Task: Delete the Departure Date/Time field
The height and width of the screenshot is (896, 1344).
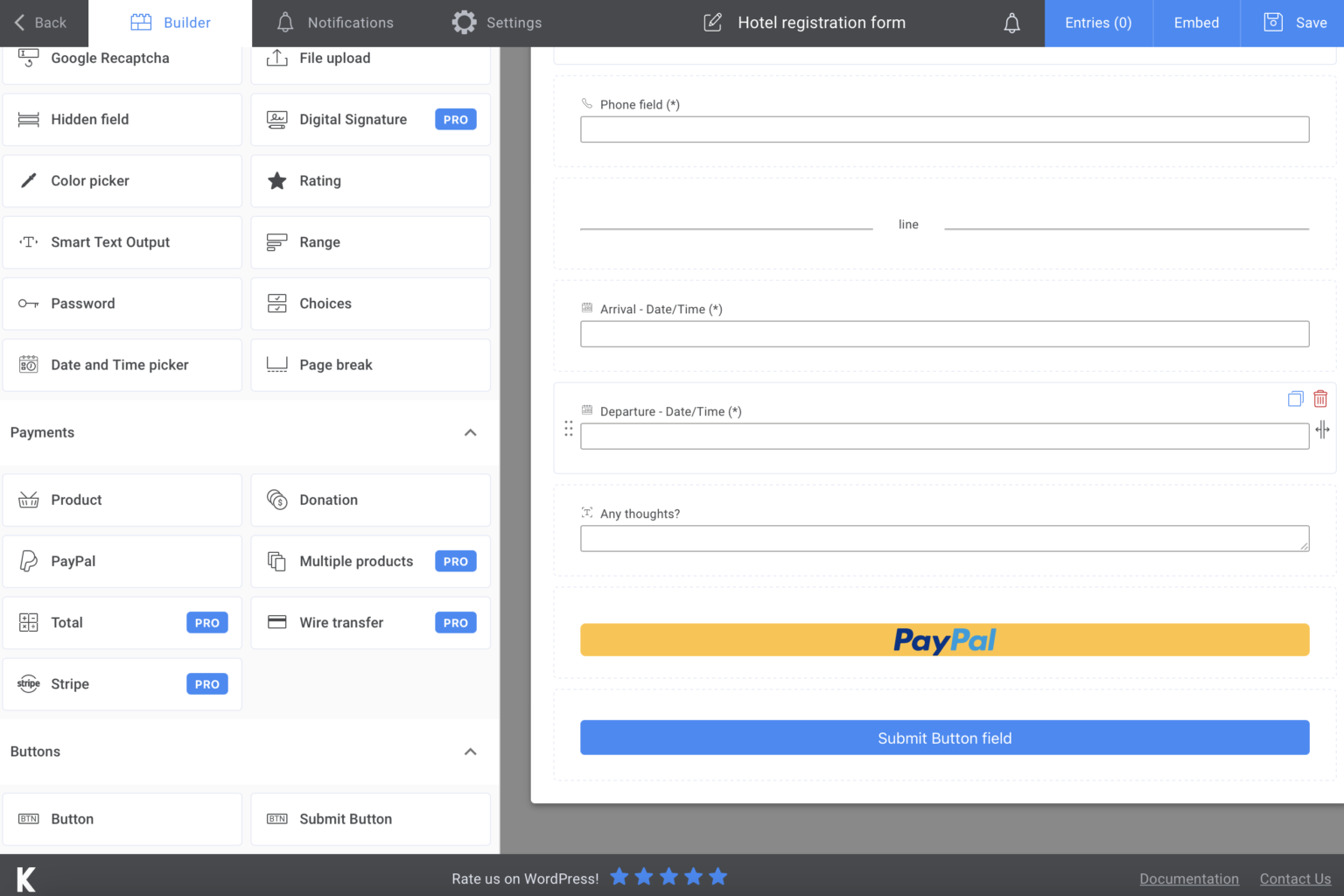Action: (x=1320, y=398)
